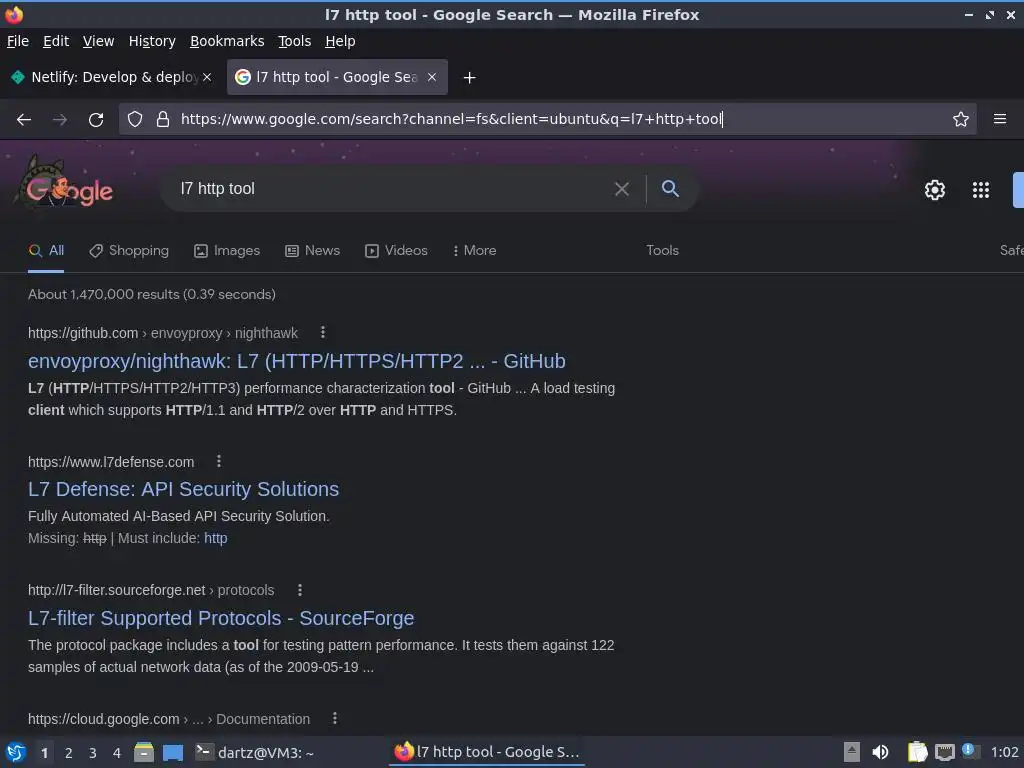
Task: Click the show desktop taskbar icon
Action: [x=173, y=752]
